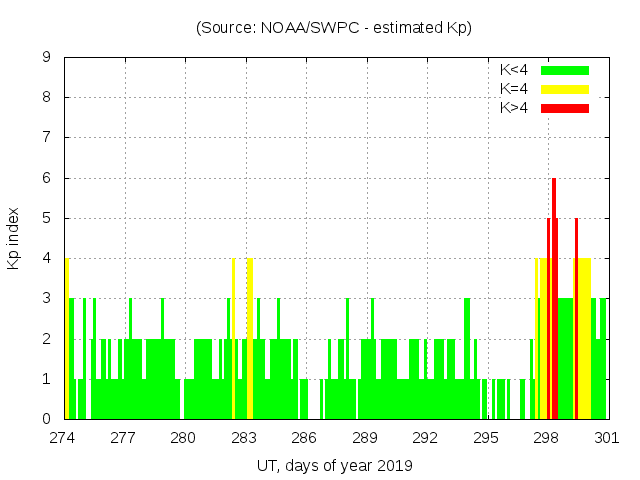Click the red K>4 legend swatch
Image resolution: width=640 pixels, height=480 pixels.
(x=565, y=108)
